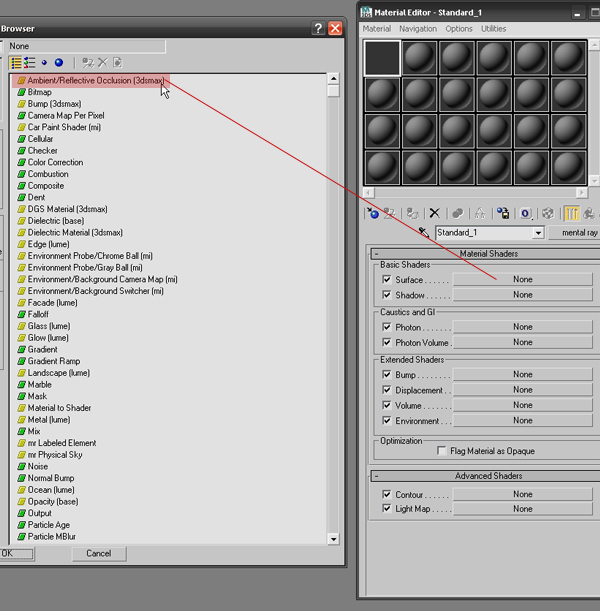Click the Material Effects Channel icon

click(x=525, y=213)
